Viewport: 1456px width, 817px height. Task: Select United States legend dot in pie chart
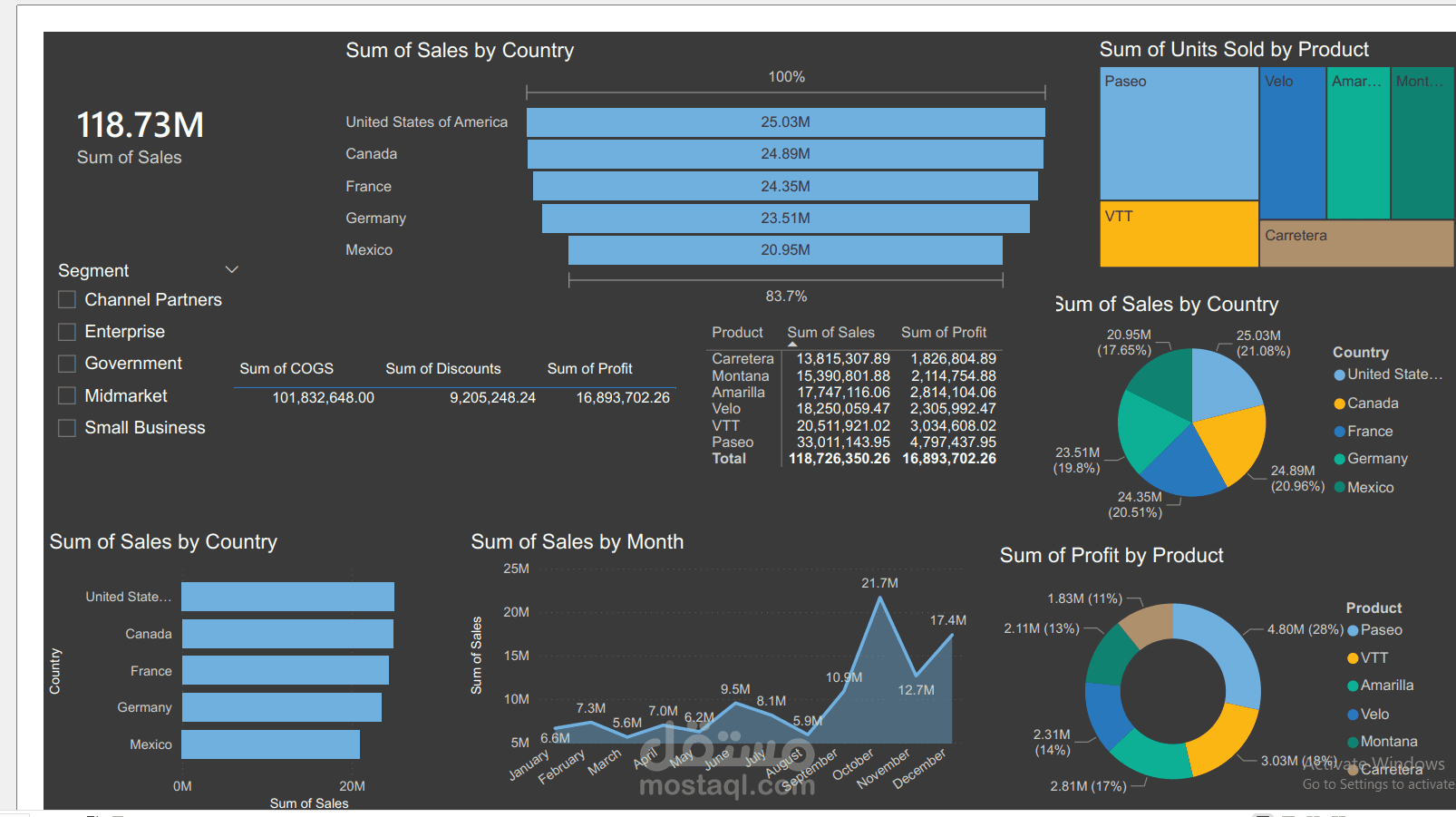(1339, 374)
